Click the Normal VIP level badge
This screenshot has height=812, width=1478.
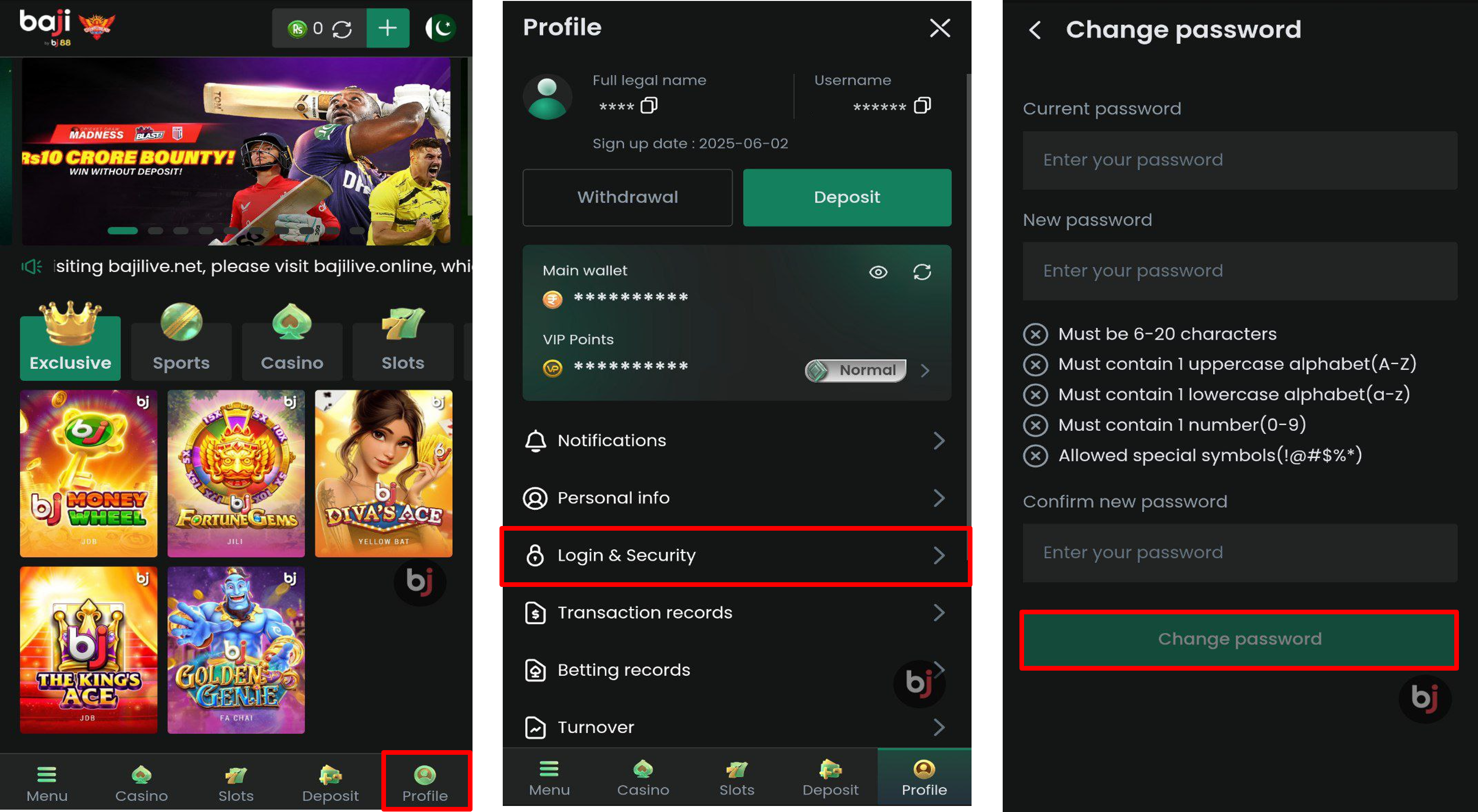(855, 371)
